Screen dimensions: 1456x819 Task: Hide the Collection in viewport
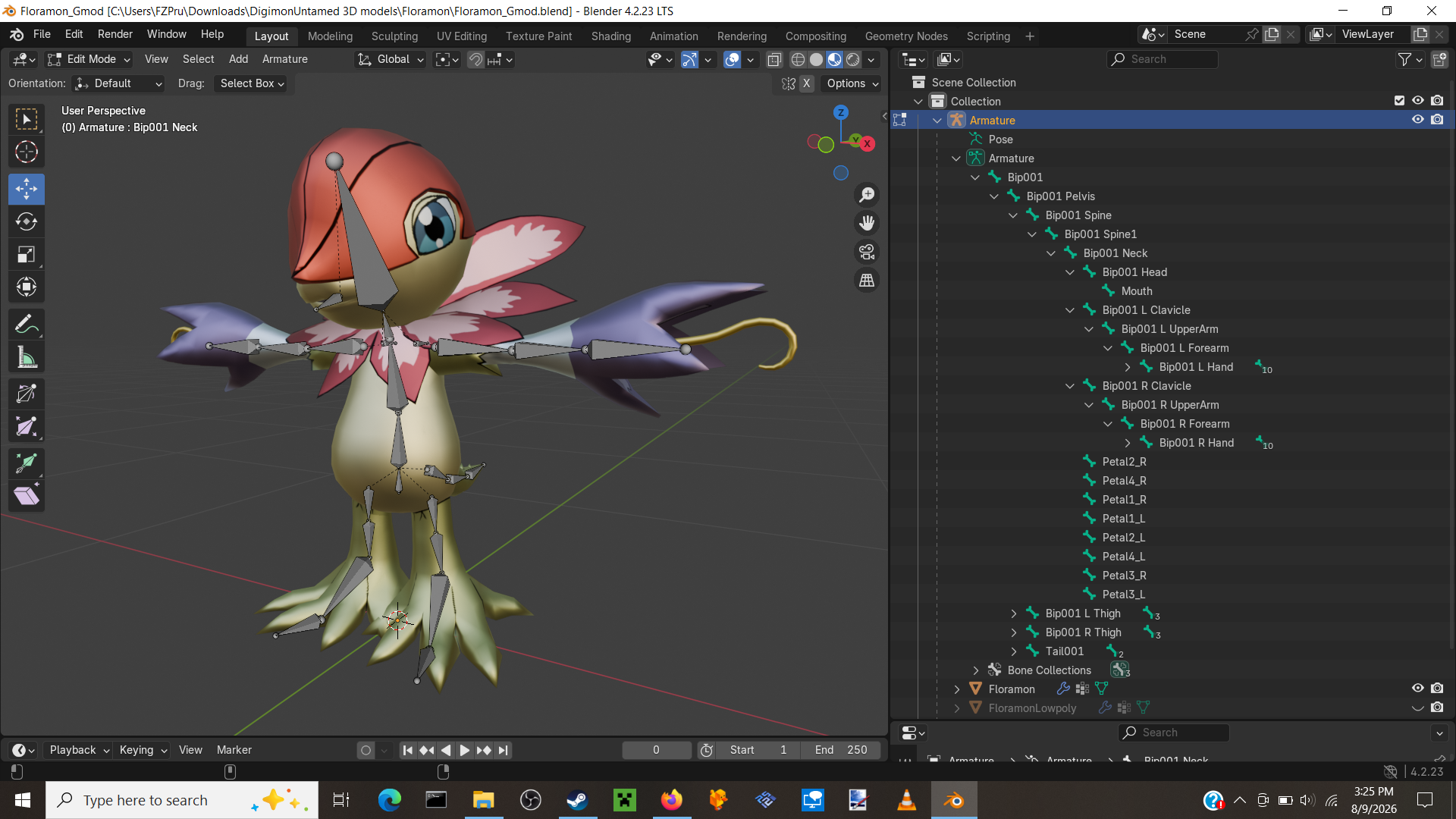pyautogui.click(x=1417, y=101)
